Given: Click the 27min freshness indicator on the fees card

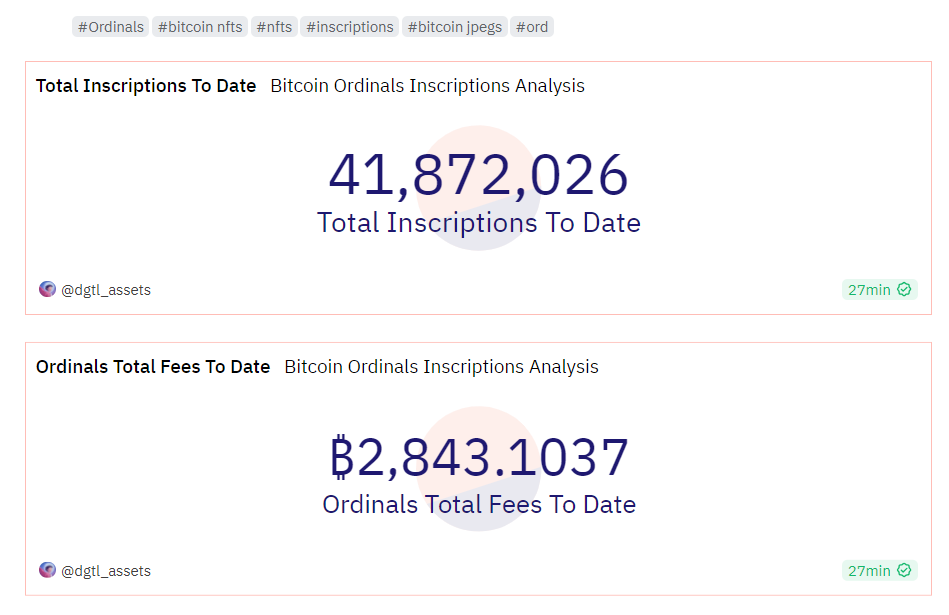Looking at the screenshot, I should tap(878, 570).
